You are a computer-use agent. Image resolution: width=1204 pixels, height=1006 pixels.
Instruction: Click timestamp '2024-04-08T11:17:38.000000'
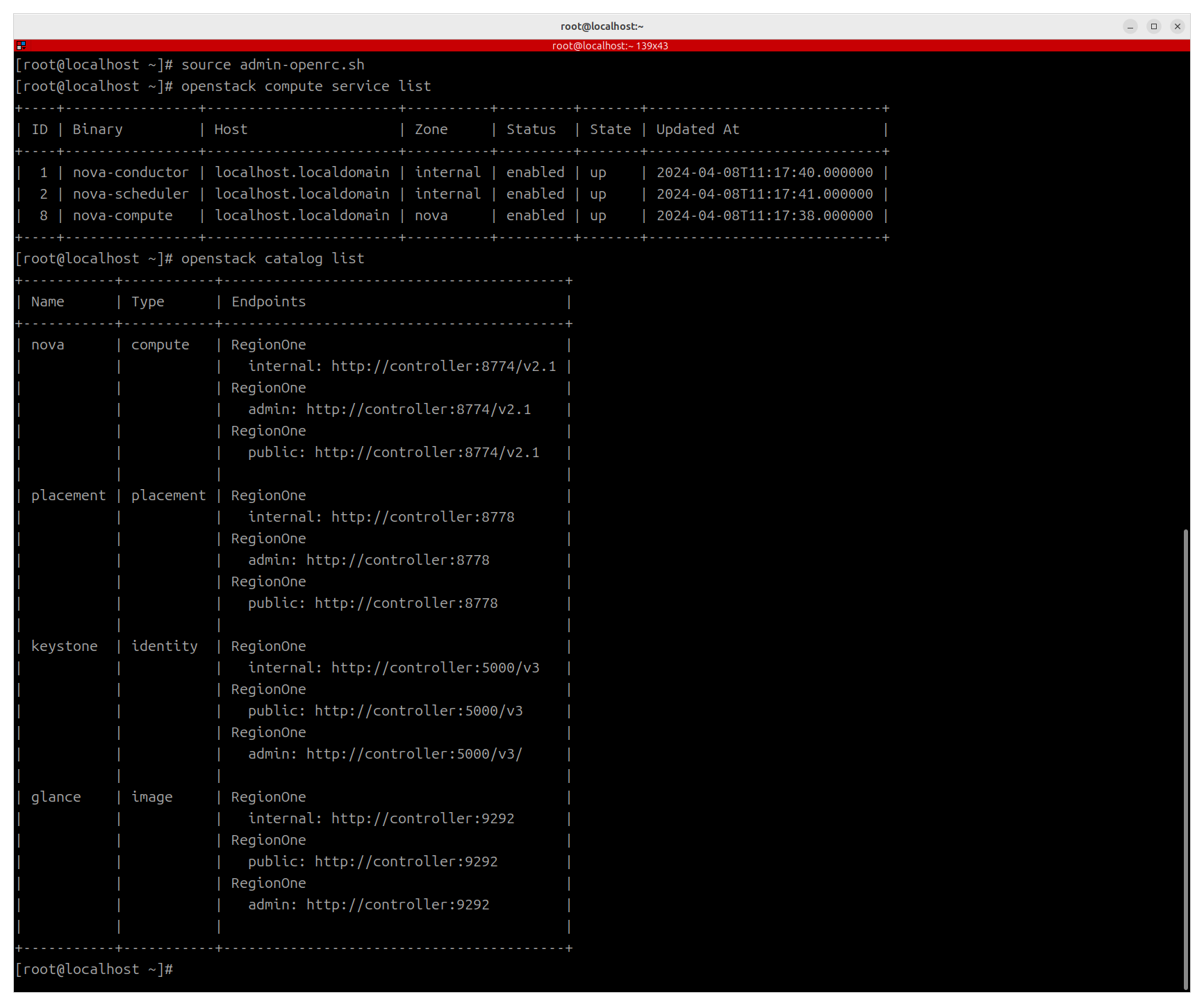[765, 215]
